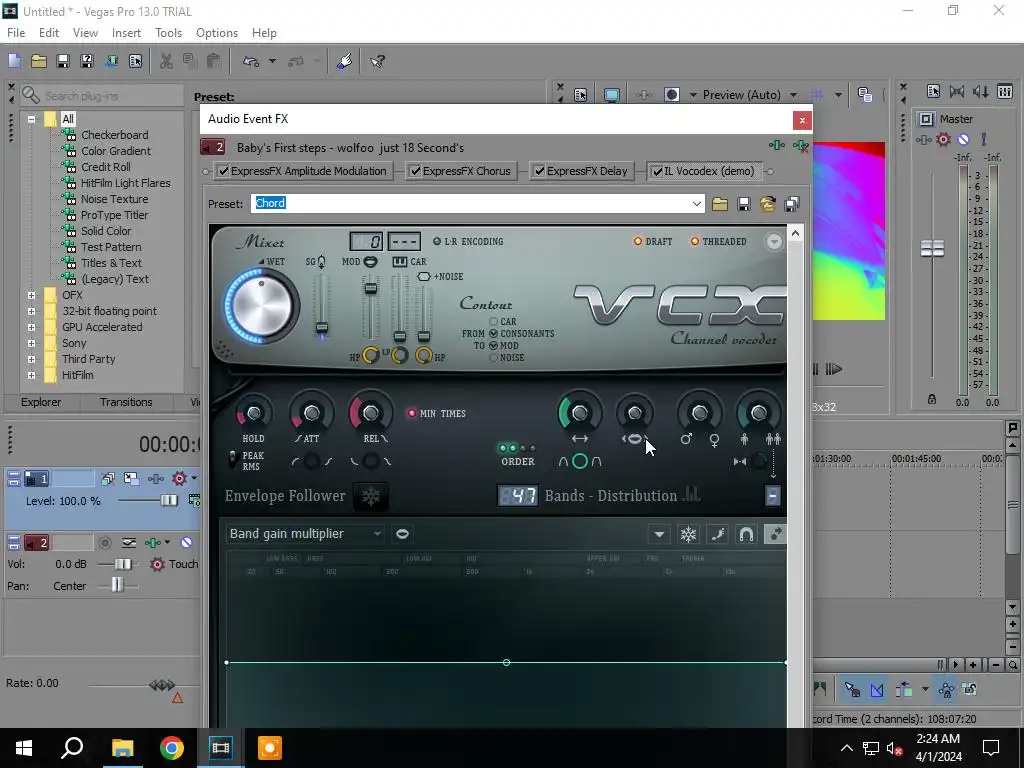1024x768 pixels.
Task: Click the gold refresh icon beside Preset field
Action: [767, 204]
